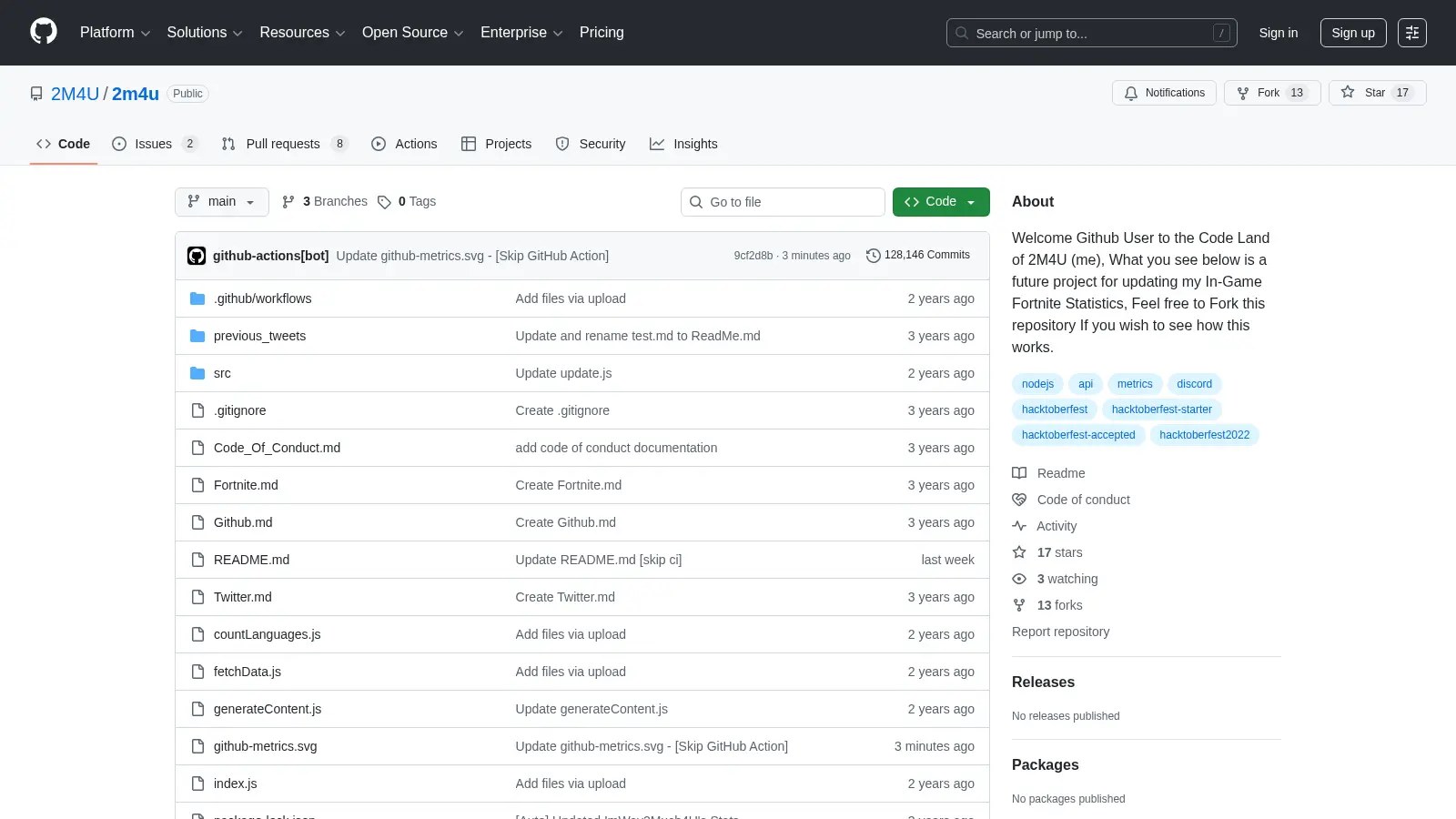
Task: Open the .github/workflows folder icon
Action: coord(197,298)
